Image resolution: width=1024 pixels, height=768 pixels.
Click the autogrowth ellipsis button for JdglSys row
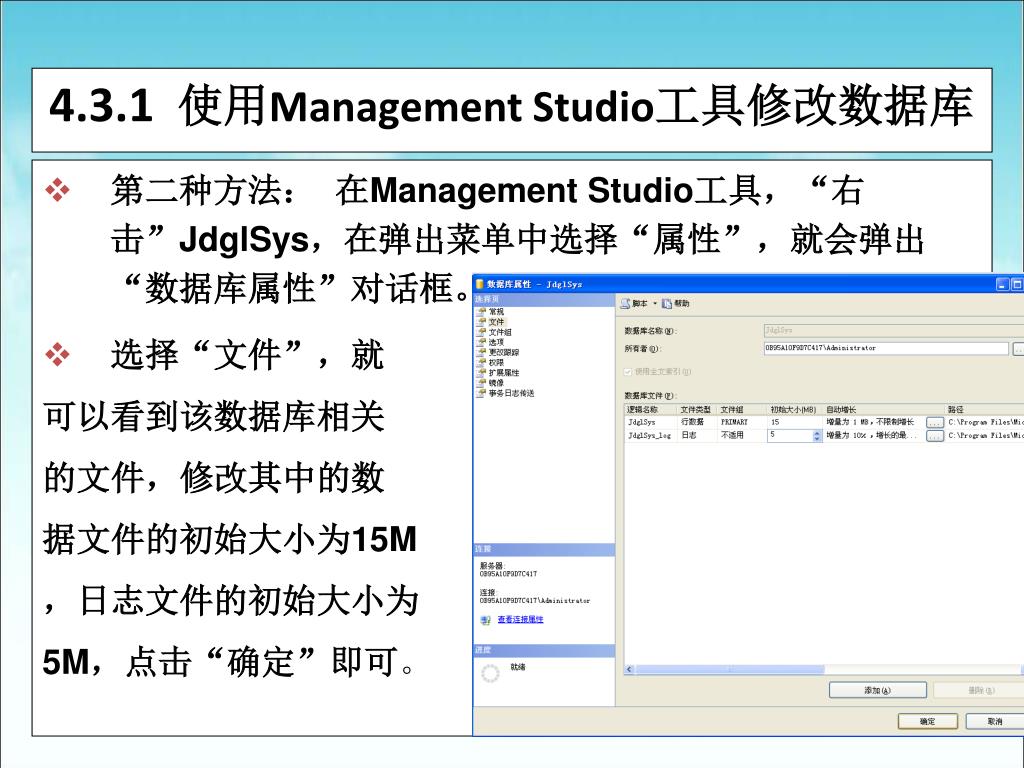pos(935,423)
